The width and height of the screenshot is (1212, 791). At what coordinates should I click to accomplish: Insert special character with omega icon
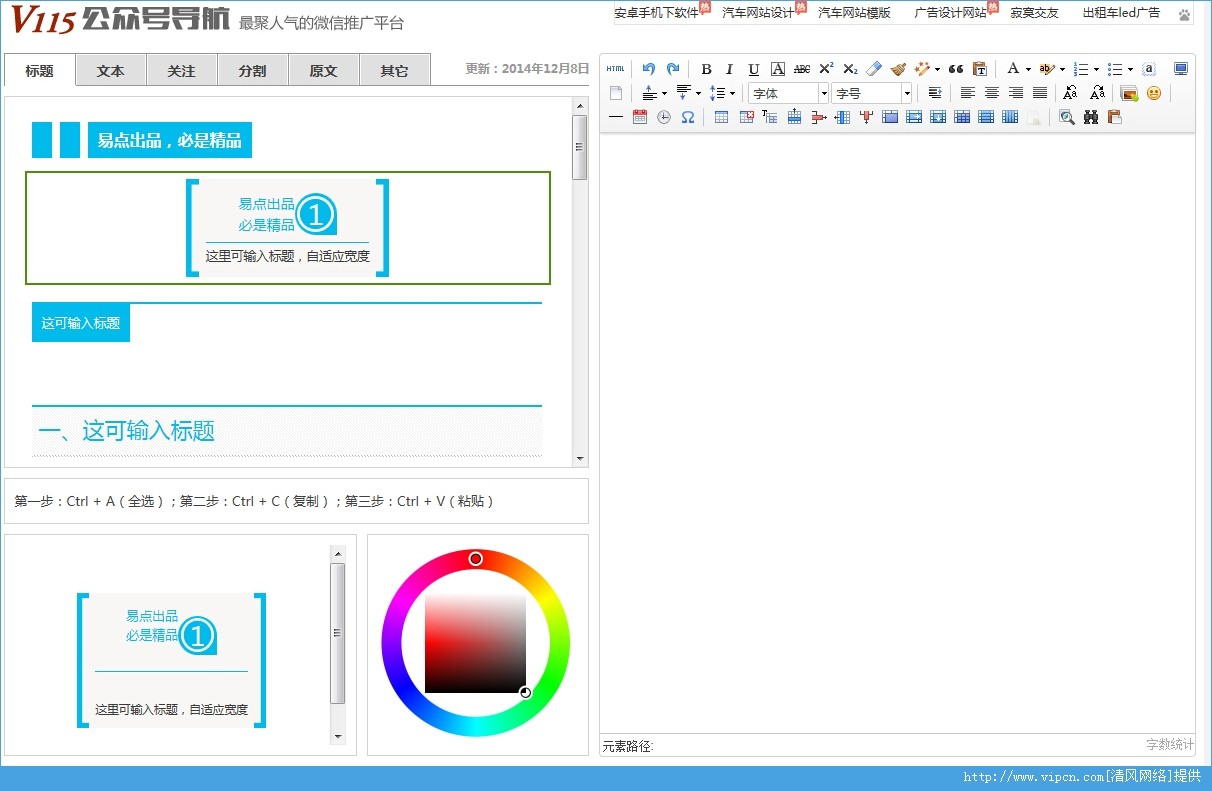coord(688,117)
